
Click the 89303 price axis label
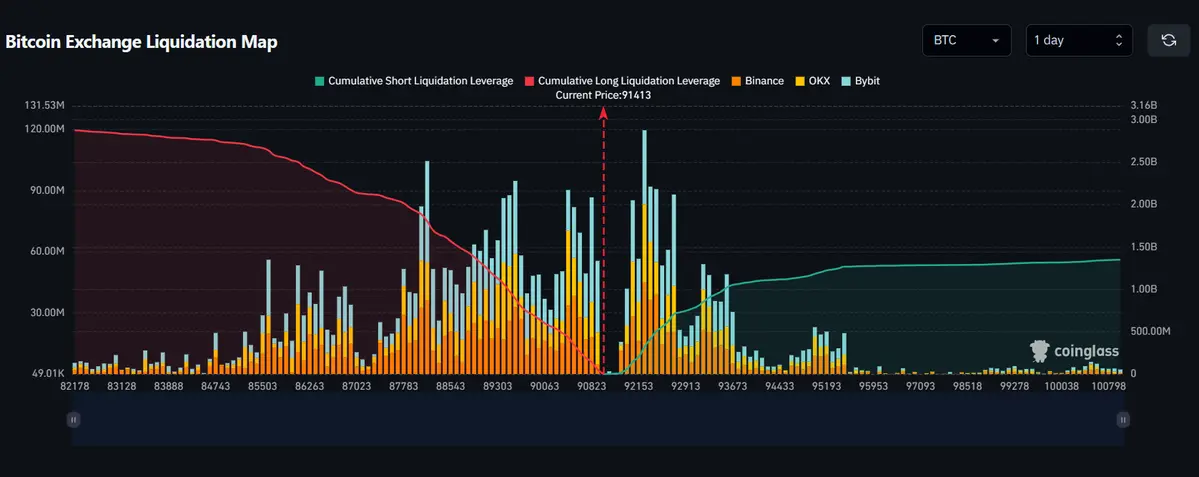click(x=498, y=387)
